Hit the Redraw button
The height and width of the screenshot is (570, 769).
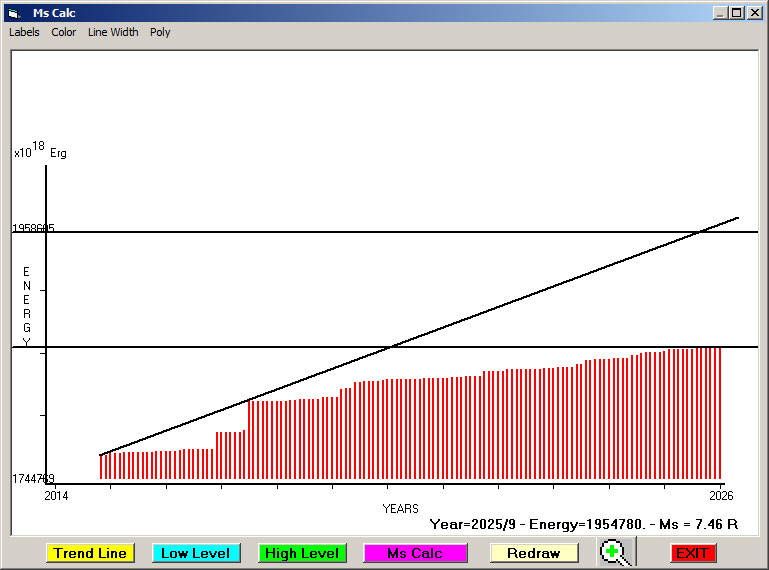point(534,553)
